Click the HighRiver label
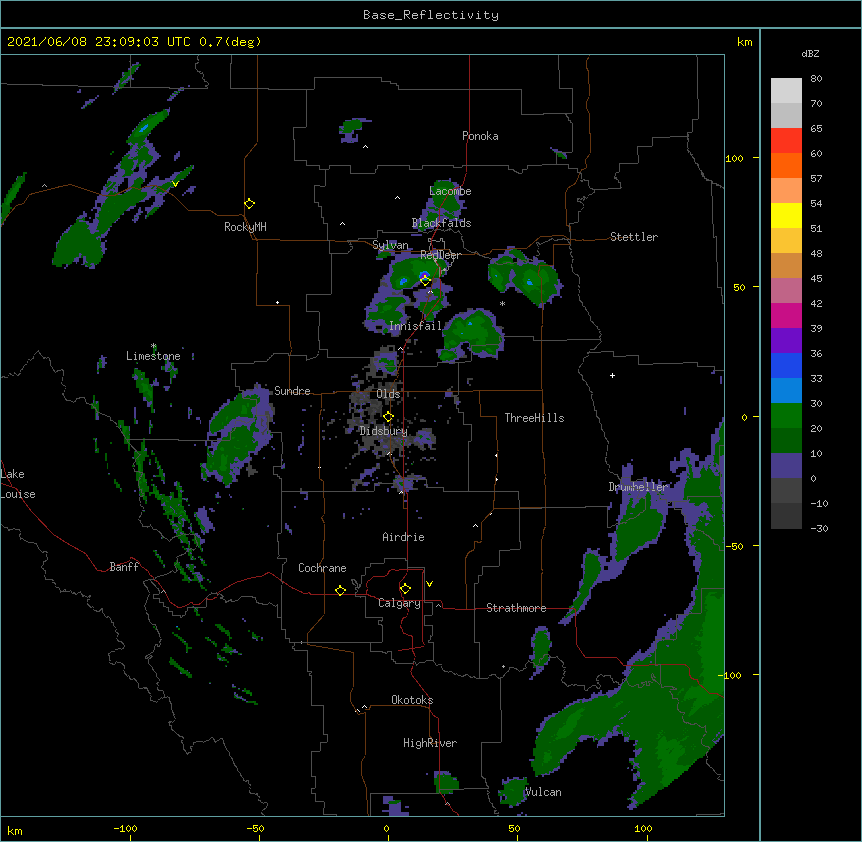The width and height of the screenshot is (862, 842). tap(430, 743)
